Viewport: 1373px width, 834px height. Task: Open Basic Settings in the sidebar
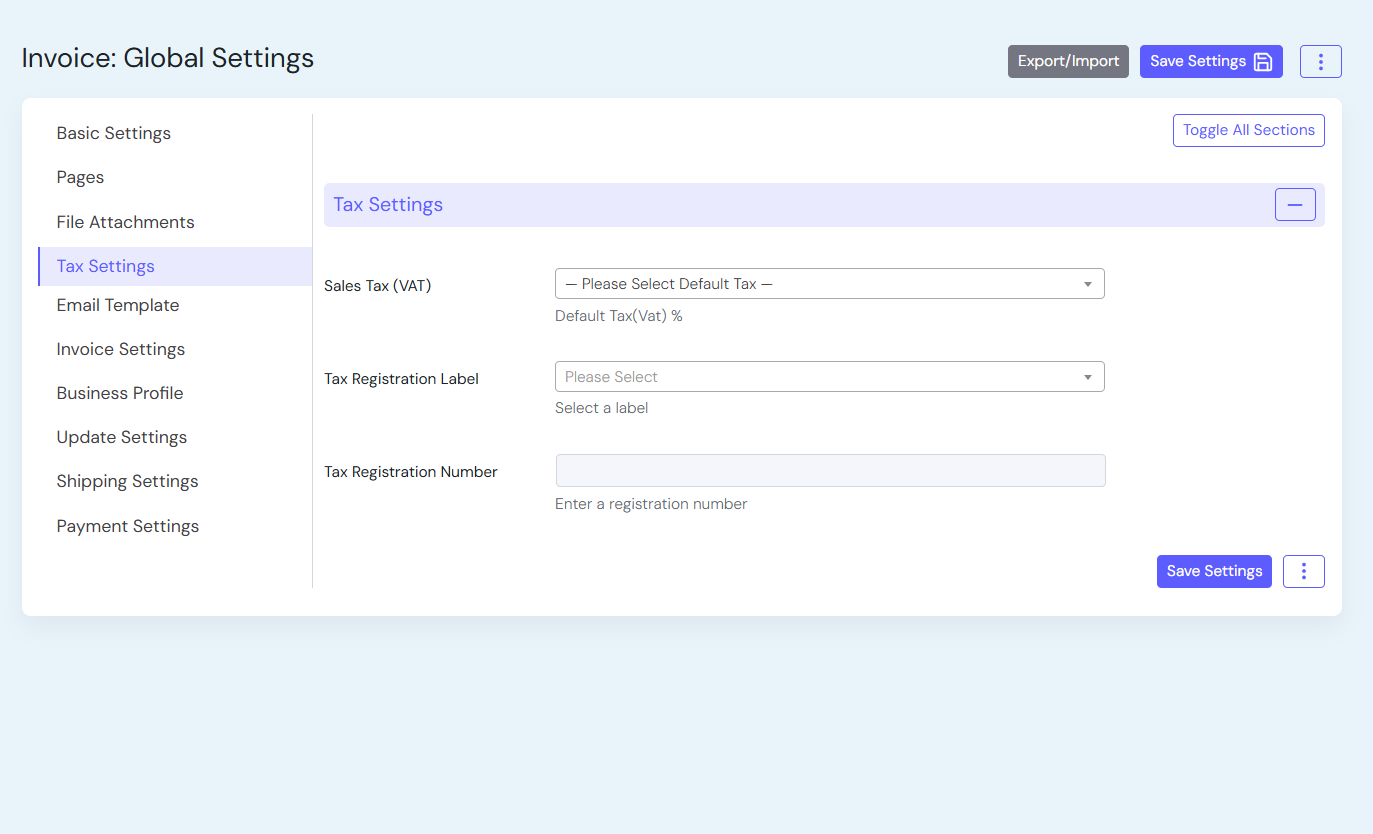click(x=114, y=133)
